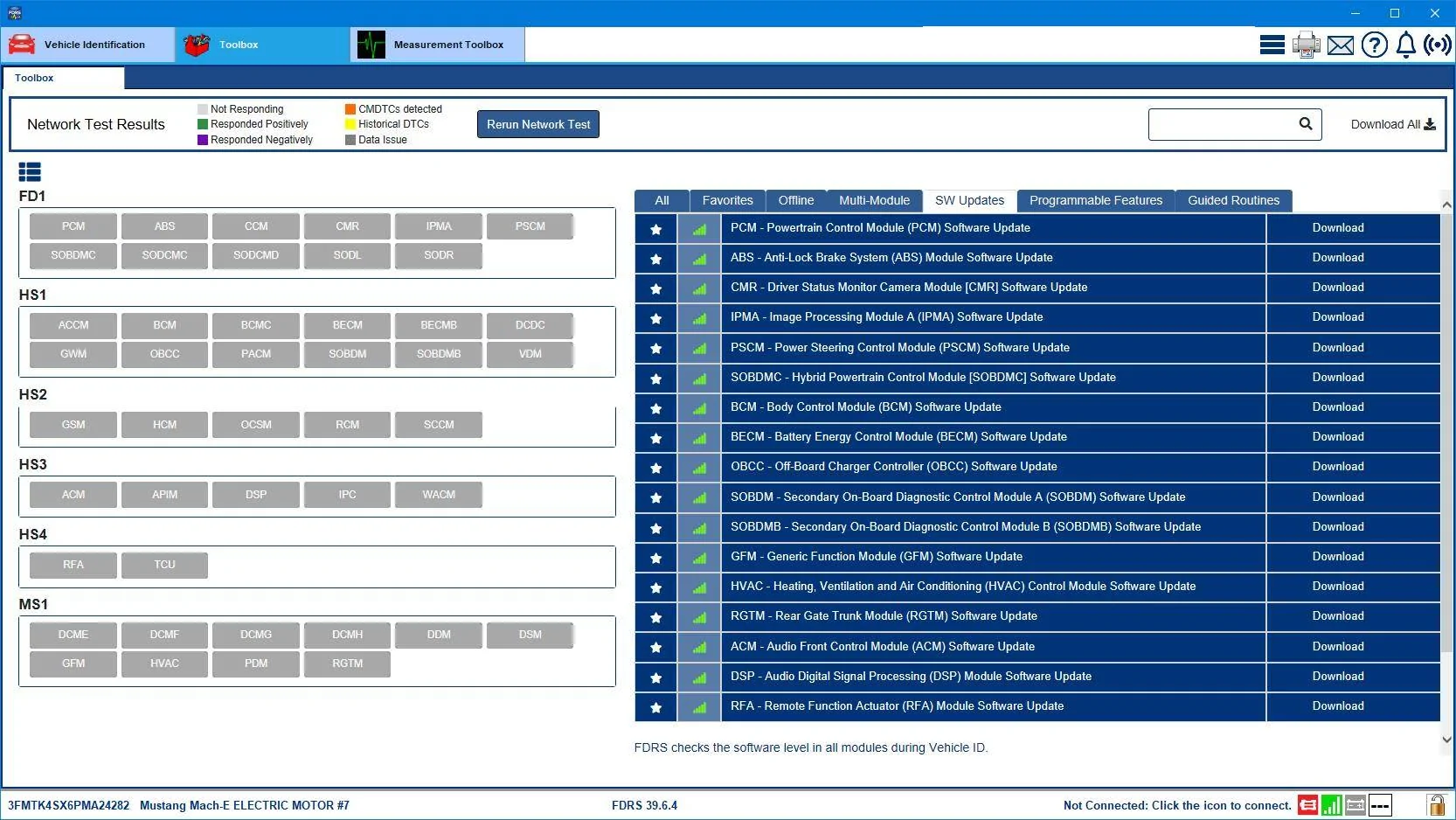Click the signal bars icon in the CMR update row
The height and width of the screenshot is (820, 1456).
coord(699,288)
